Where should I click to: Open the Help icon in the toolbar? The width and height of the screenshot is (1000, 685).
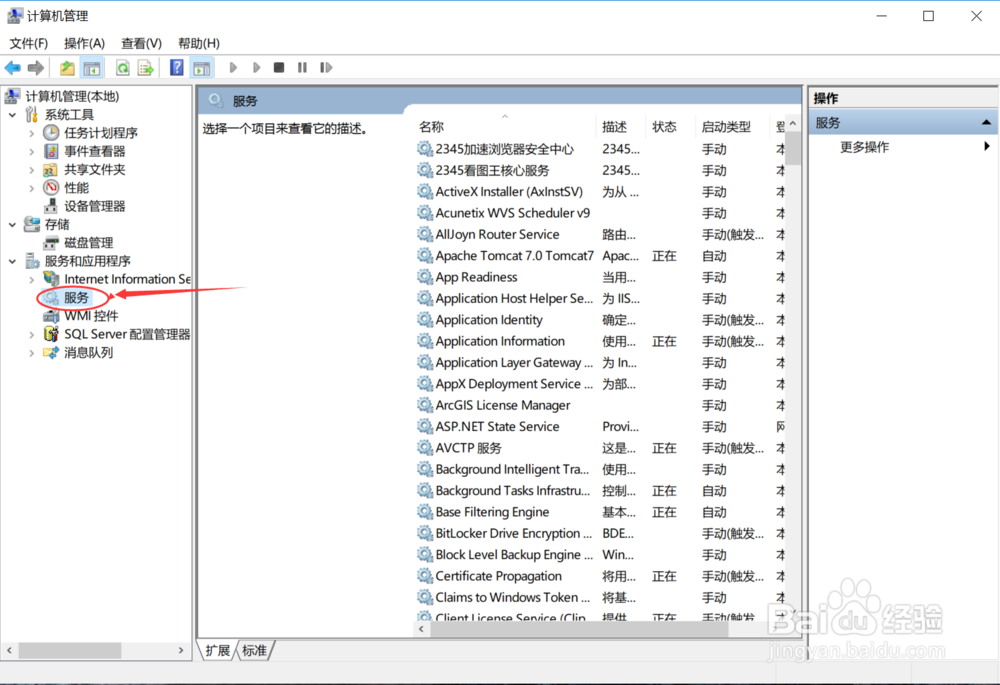pos(178,67)
